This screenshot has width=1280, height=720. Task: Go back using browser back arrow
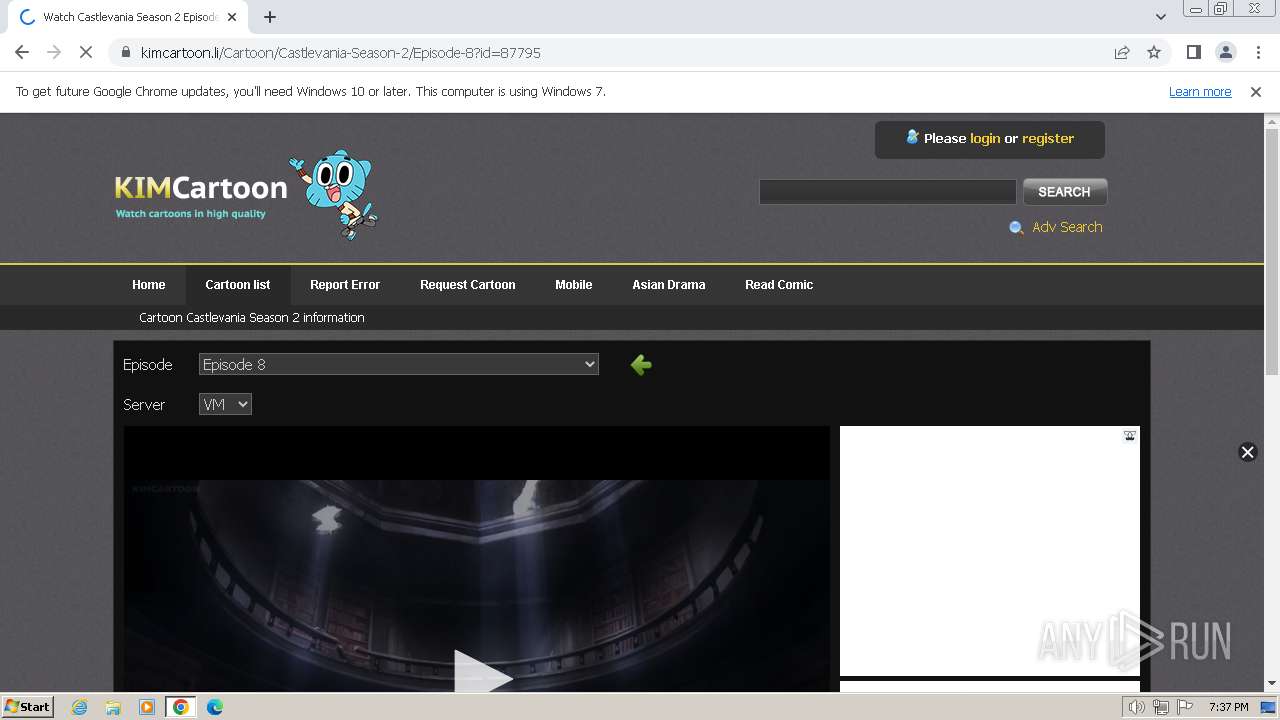pyautogui.click(x=22, y=52)
